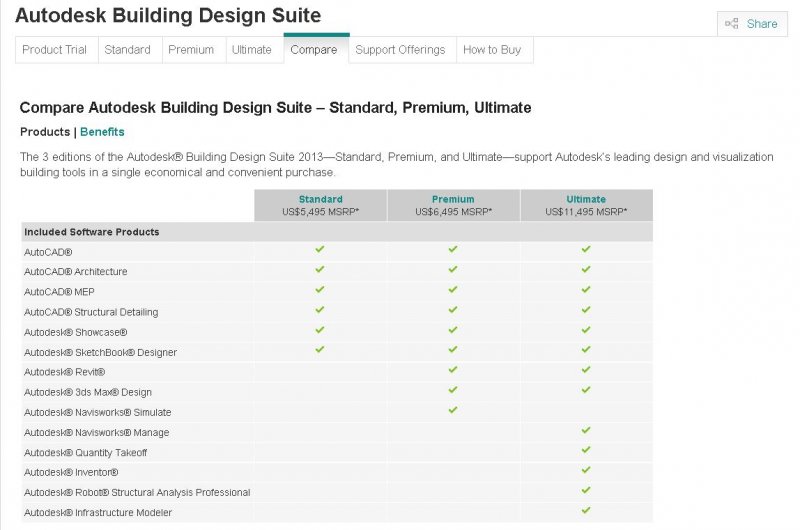Click the Products link
The height and width of the screenshot is (530, 800).
pyautogui.click(x=45, y=132)
